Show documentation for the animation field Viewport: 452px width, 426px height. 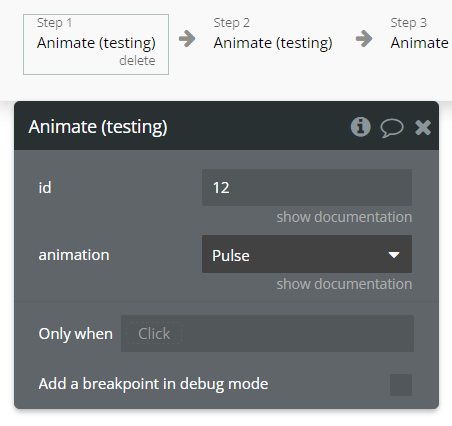(344, 284)
